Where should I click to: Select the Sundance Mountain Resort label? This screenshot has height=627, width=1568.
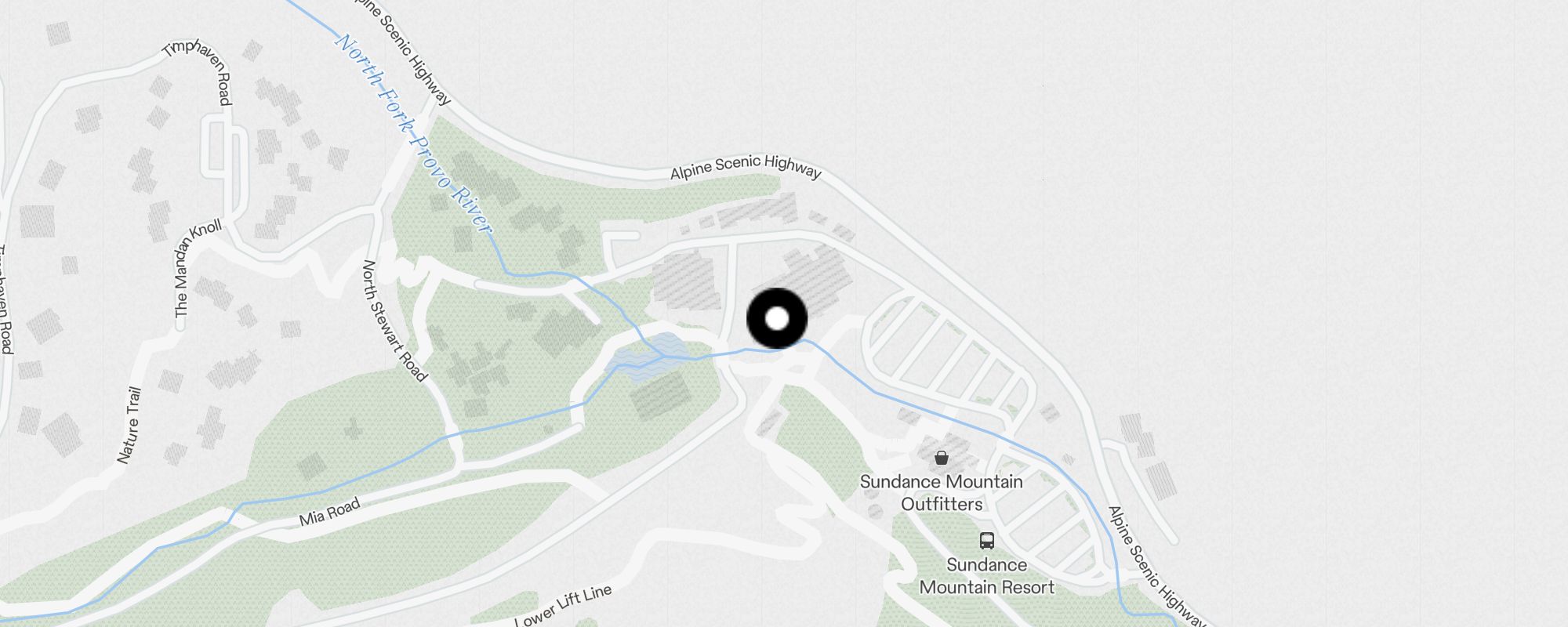click(987, 576)
